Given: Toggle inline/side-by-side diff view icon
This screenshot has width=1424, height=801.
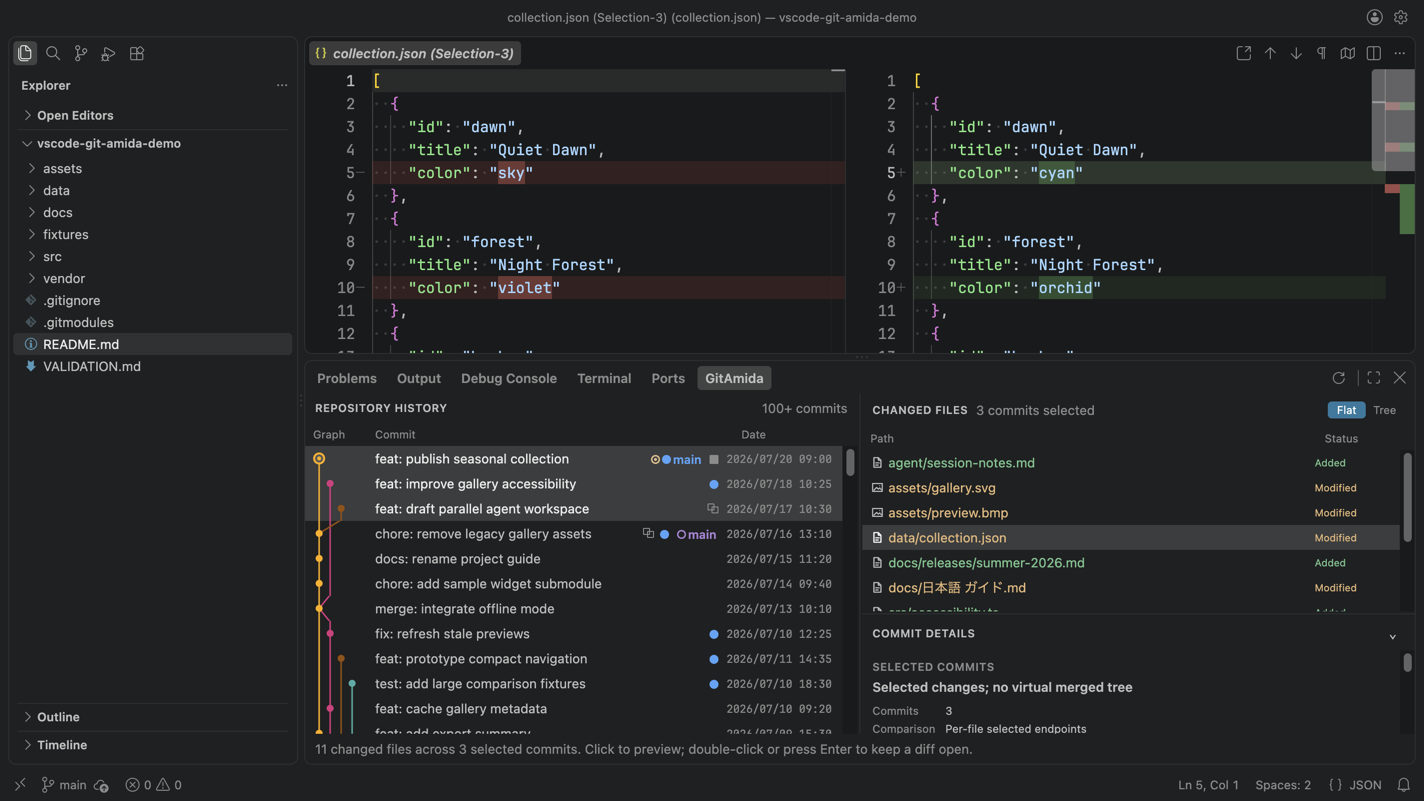Looking at the screenshot, I should [x=1374, y=53].
